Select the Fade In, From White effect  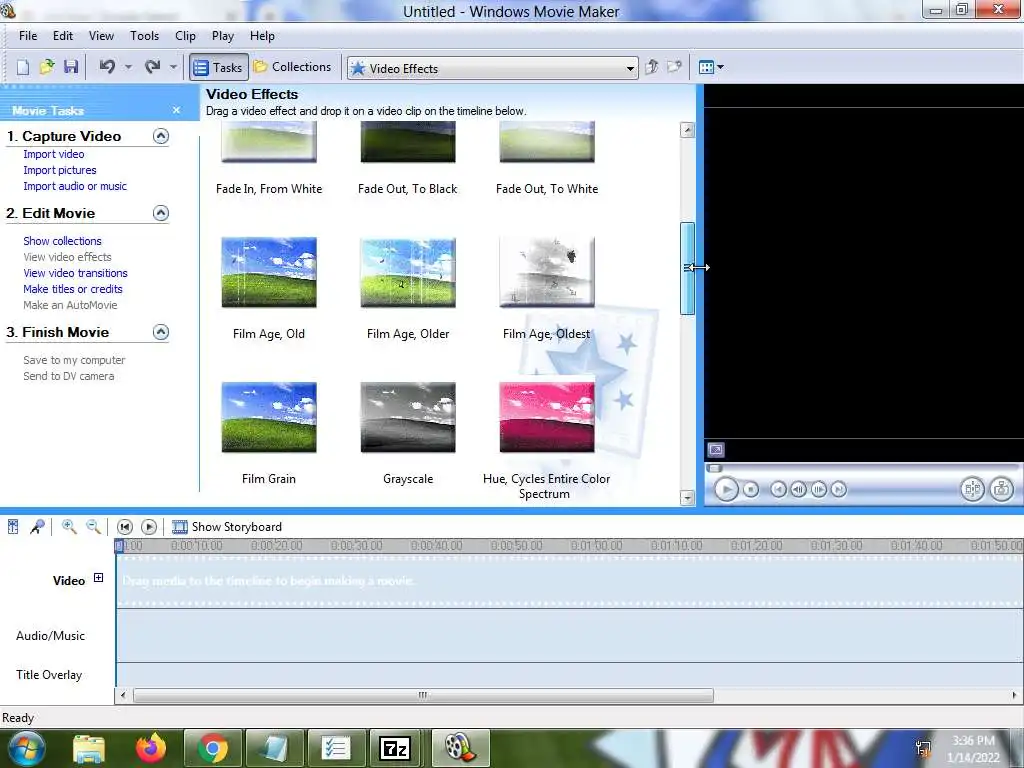point(269,142)
